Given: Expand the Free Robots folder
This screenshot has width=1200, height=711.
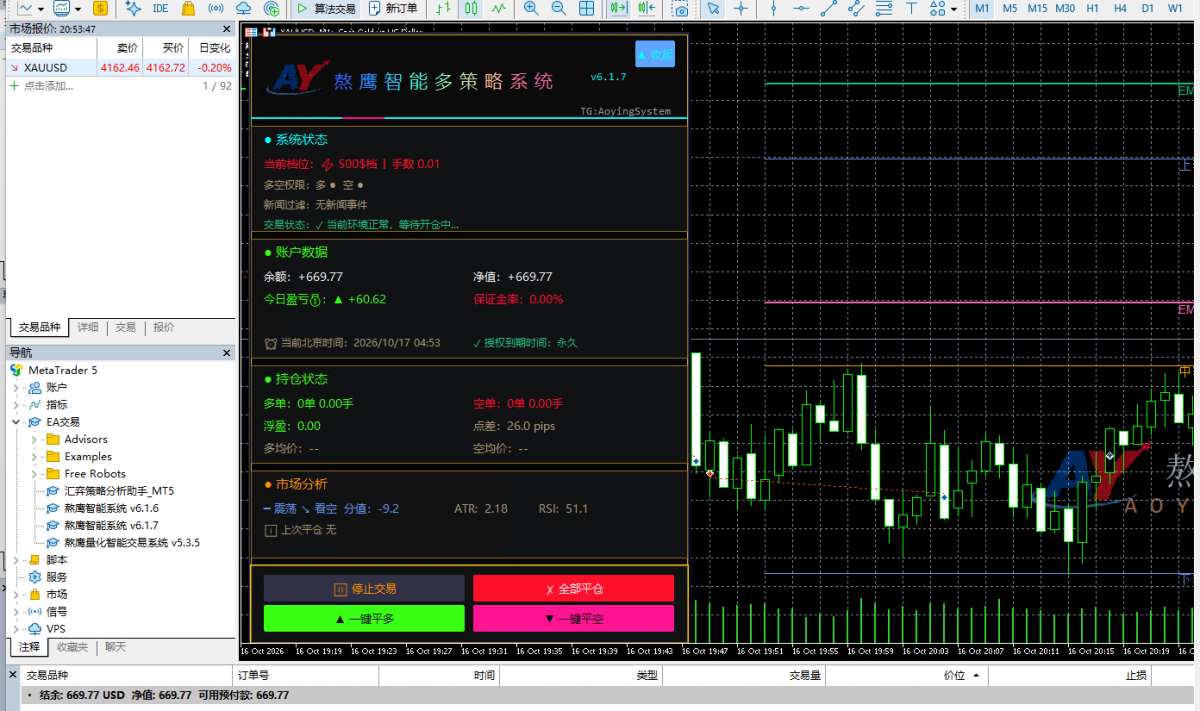Looking at the screenshot, I should [x=34, y=473].
